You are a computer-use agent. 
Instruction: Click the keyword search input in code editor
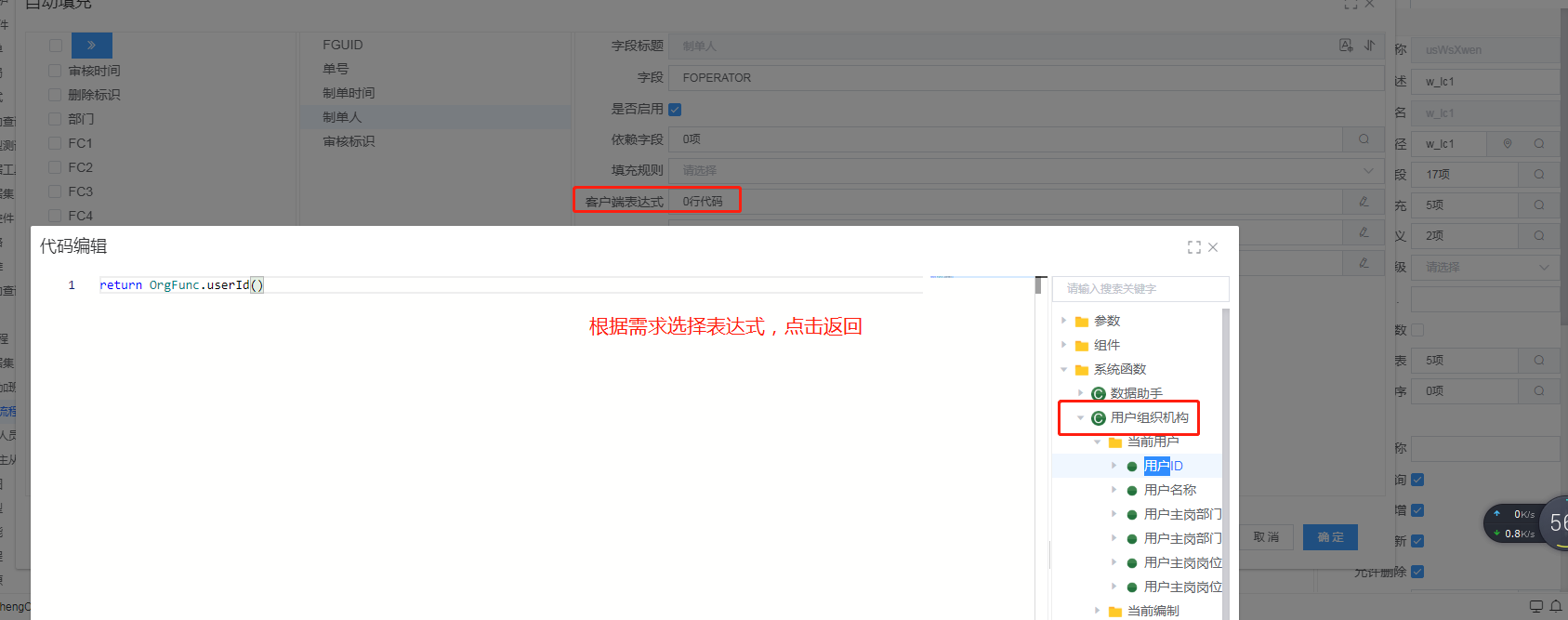(1140, 289)
